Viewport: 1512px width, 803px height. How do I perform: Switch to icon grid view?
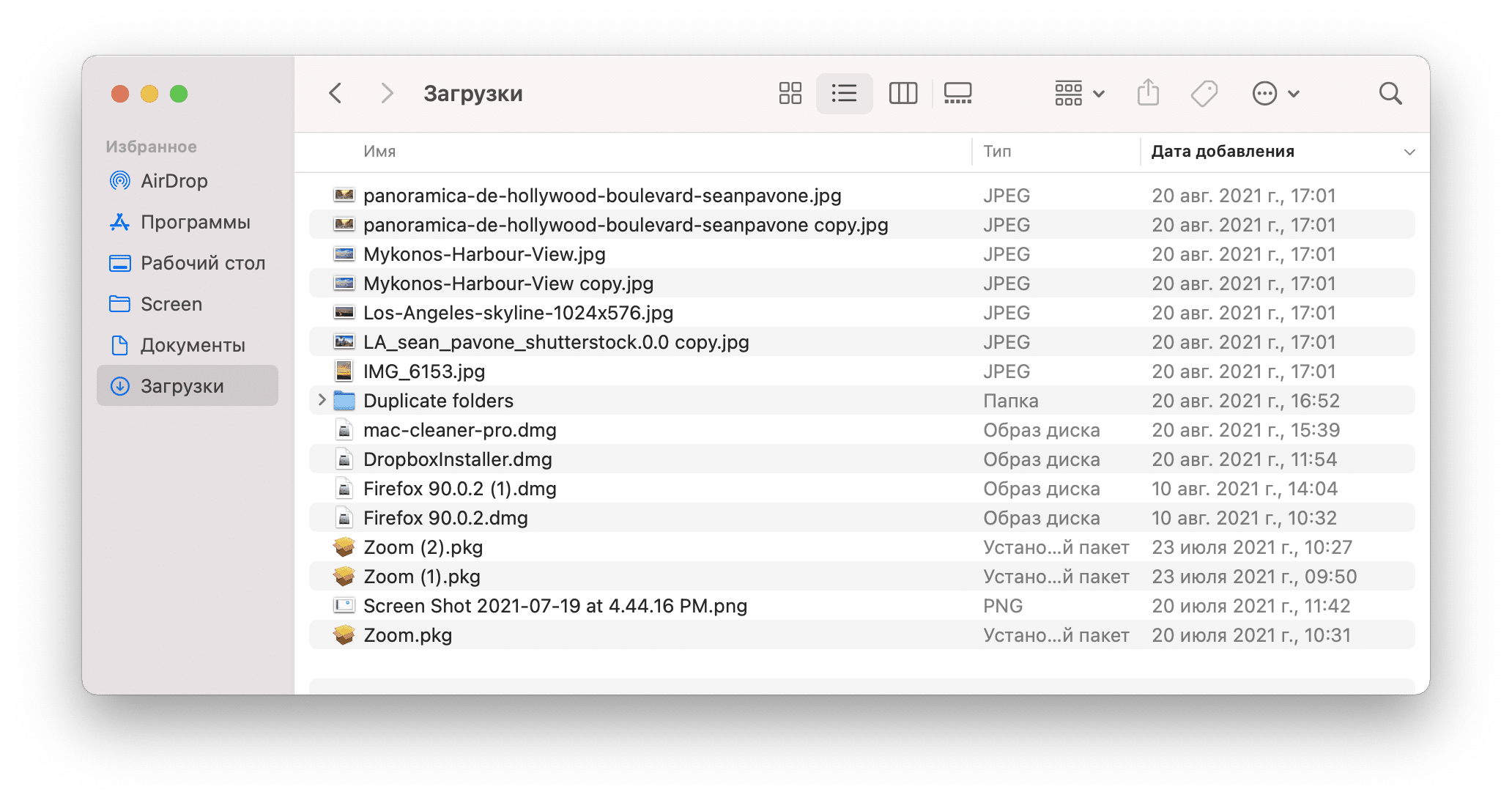(788, 92)
